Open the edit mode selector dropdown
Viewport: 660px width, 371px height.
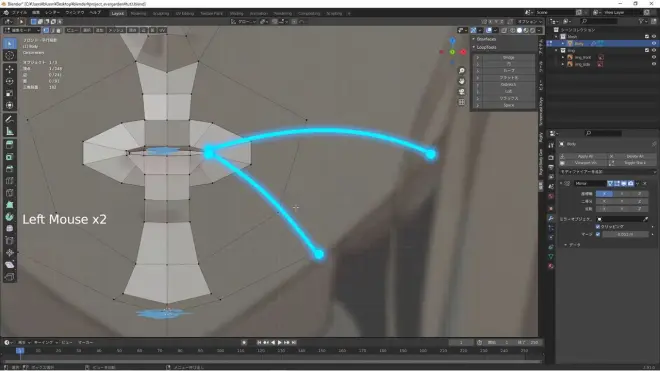click(x=22, y=30)
